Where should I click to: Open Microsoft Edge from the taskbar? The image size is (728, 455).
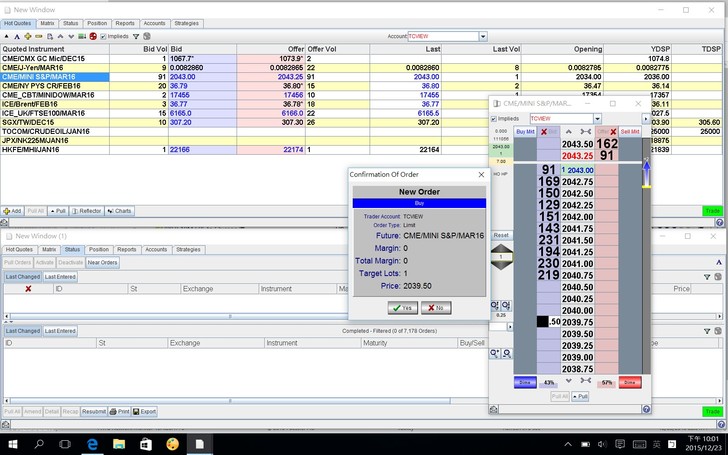(x=94, y=443)
